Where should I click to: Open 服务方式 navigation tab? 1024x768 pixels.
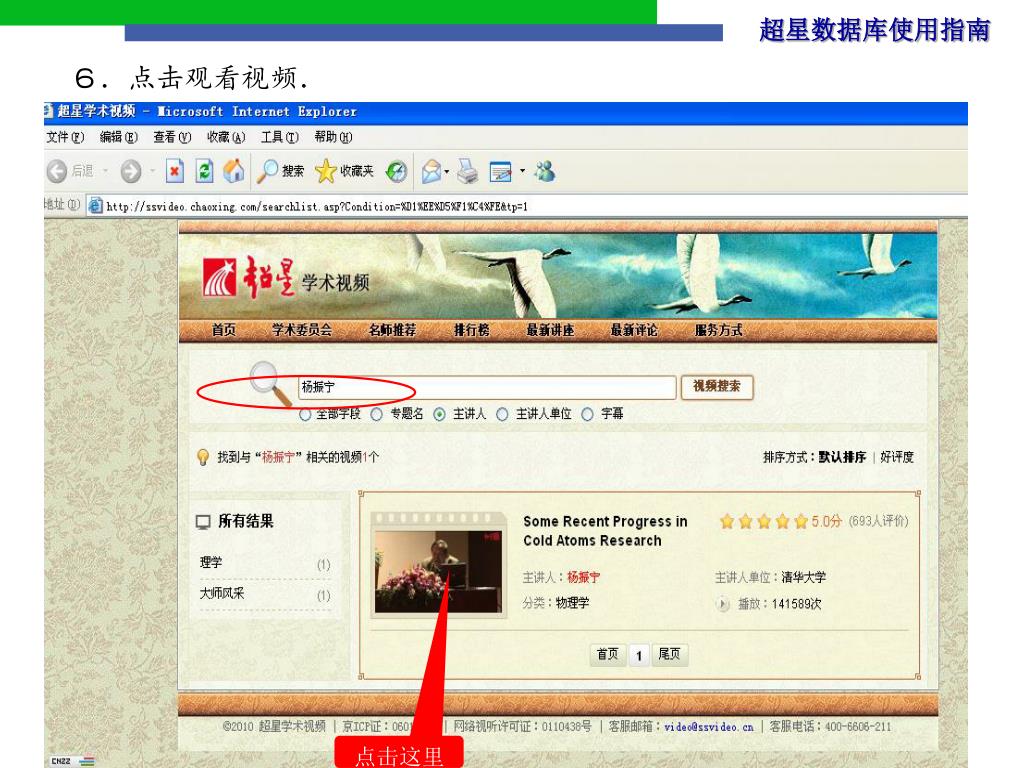pos(718,330)
